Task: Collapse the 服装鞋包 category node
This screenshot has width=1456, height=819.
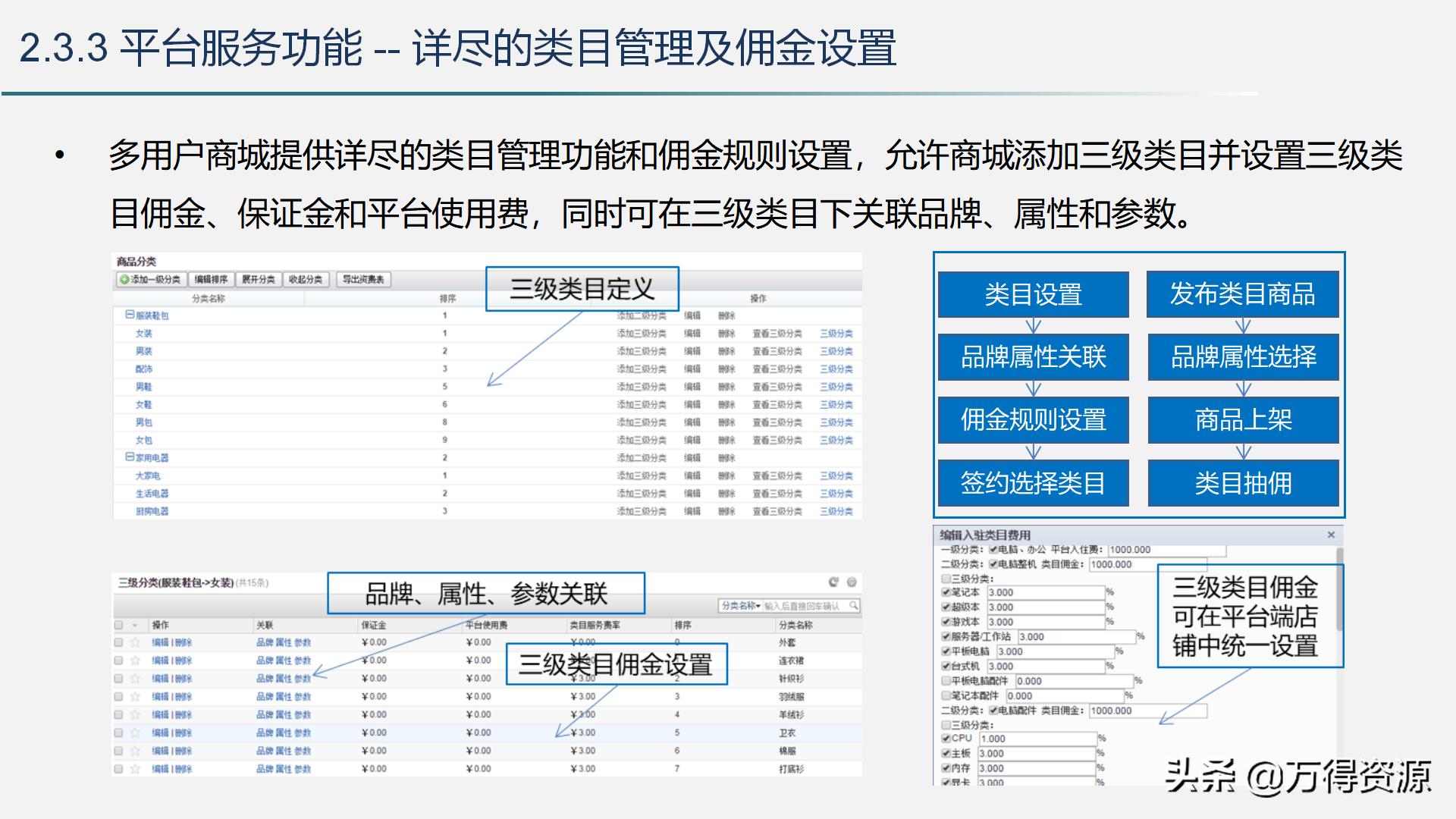Action: click(x=130, y=314)
